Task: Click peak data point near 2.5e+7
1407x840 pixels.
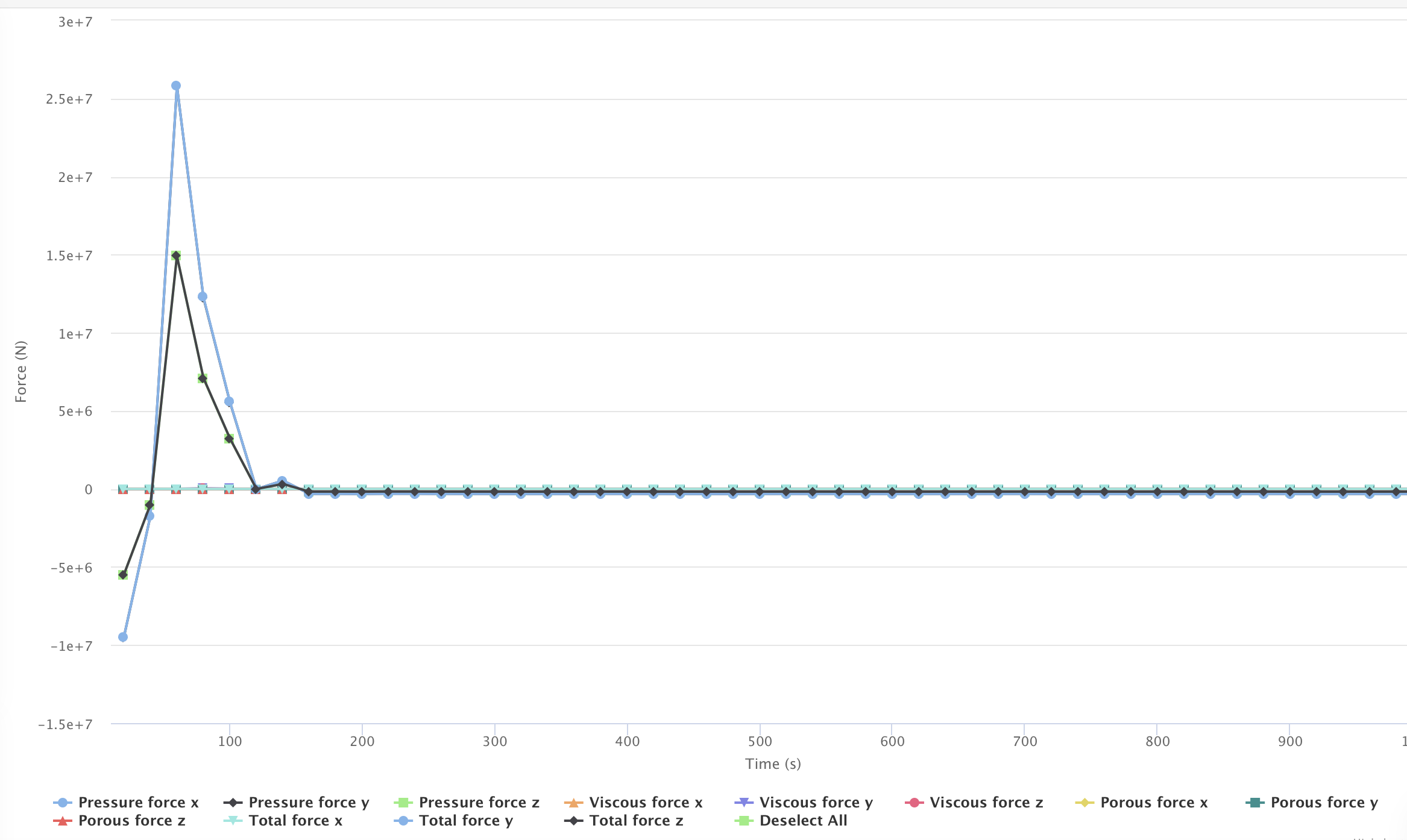Action: click(176, 86)
